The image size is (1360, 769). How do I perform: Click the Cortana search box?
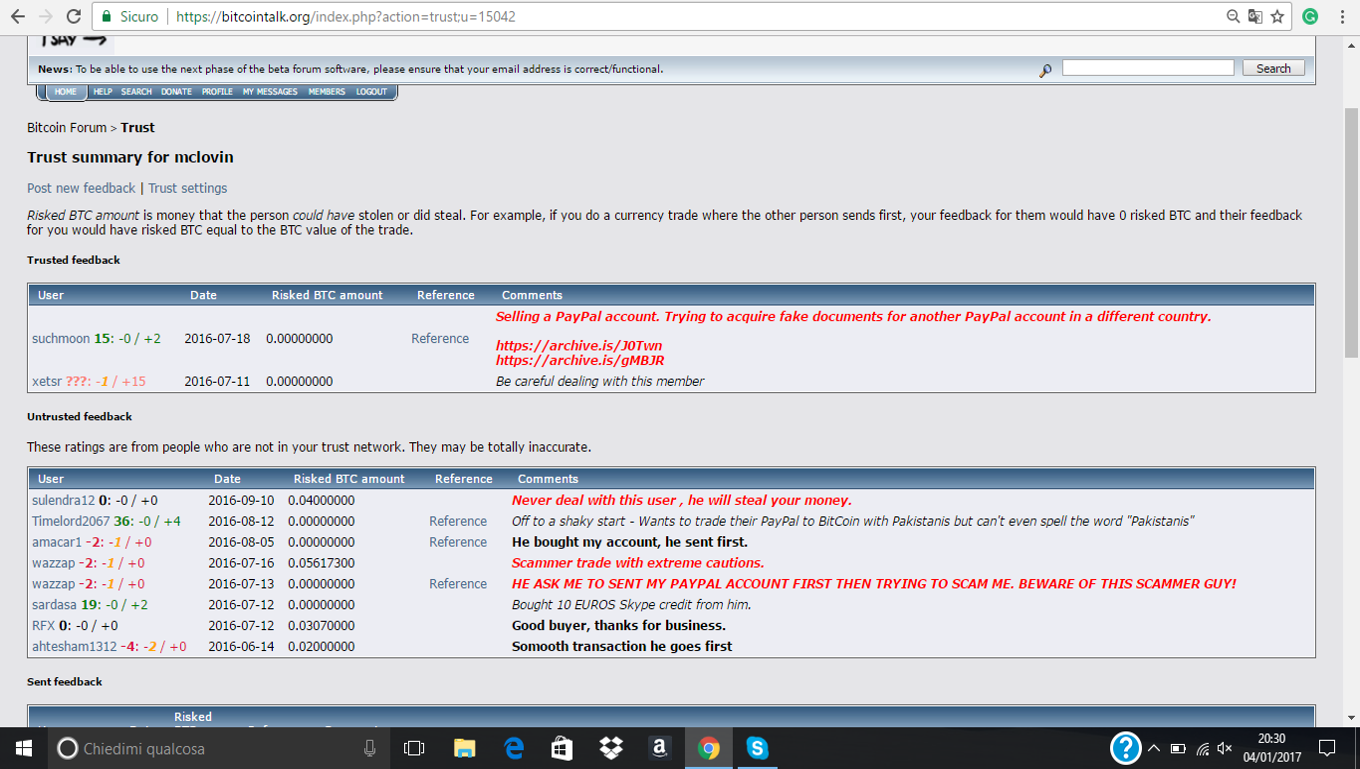coord(218,748)
